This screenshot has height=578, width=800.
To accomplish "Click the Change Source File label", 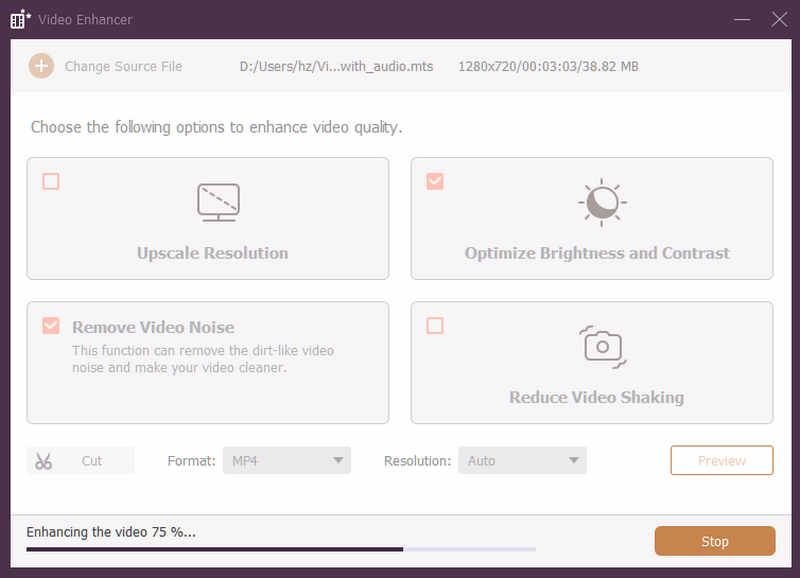I will tap(123, 67).
